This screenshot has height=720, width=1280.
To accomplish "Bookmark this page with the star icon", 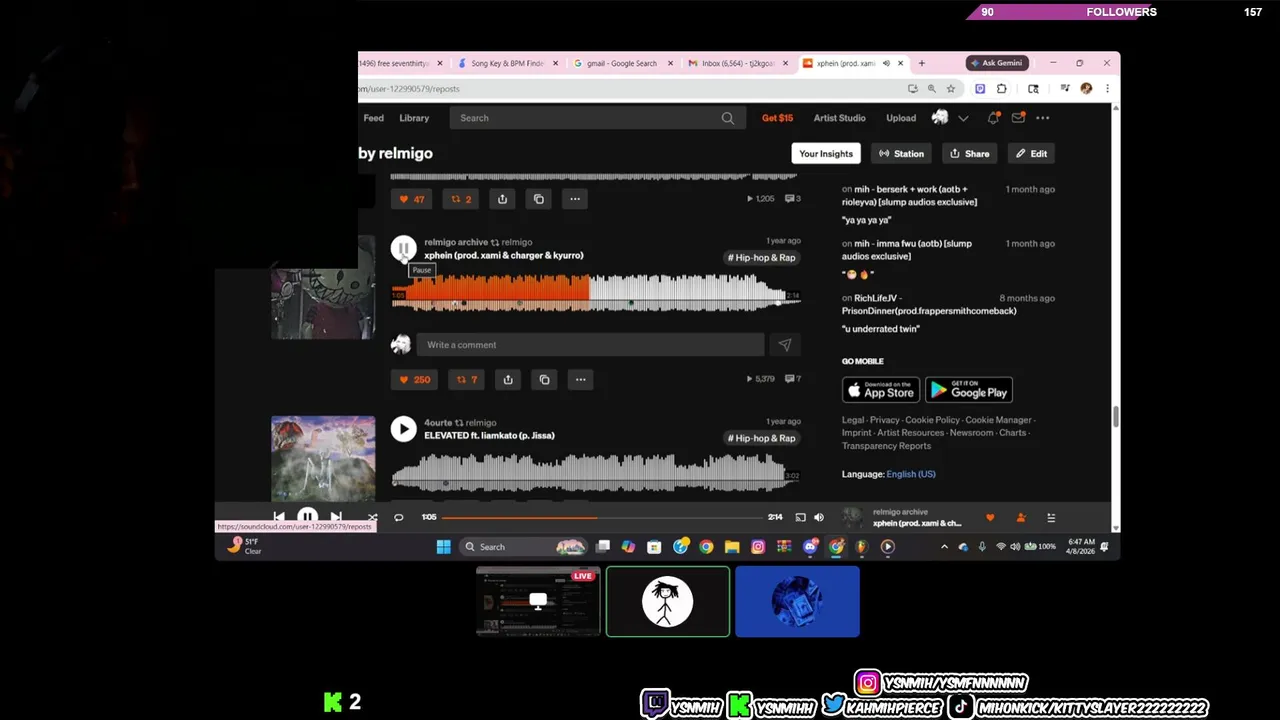I will pyautogui.click(x=950, y=89).
